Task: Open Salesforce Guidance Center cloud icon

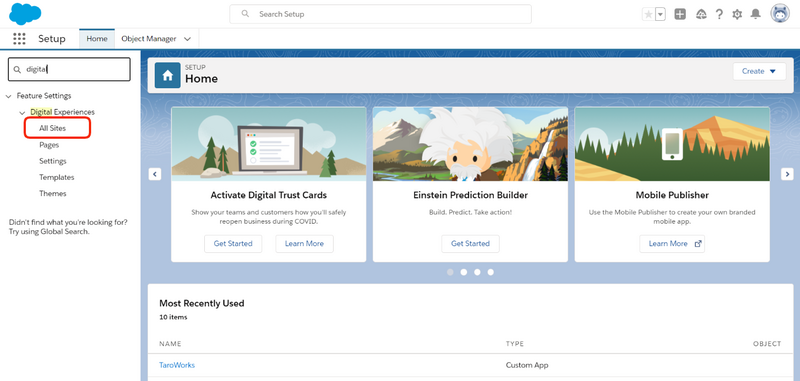Action: [702, 14]
